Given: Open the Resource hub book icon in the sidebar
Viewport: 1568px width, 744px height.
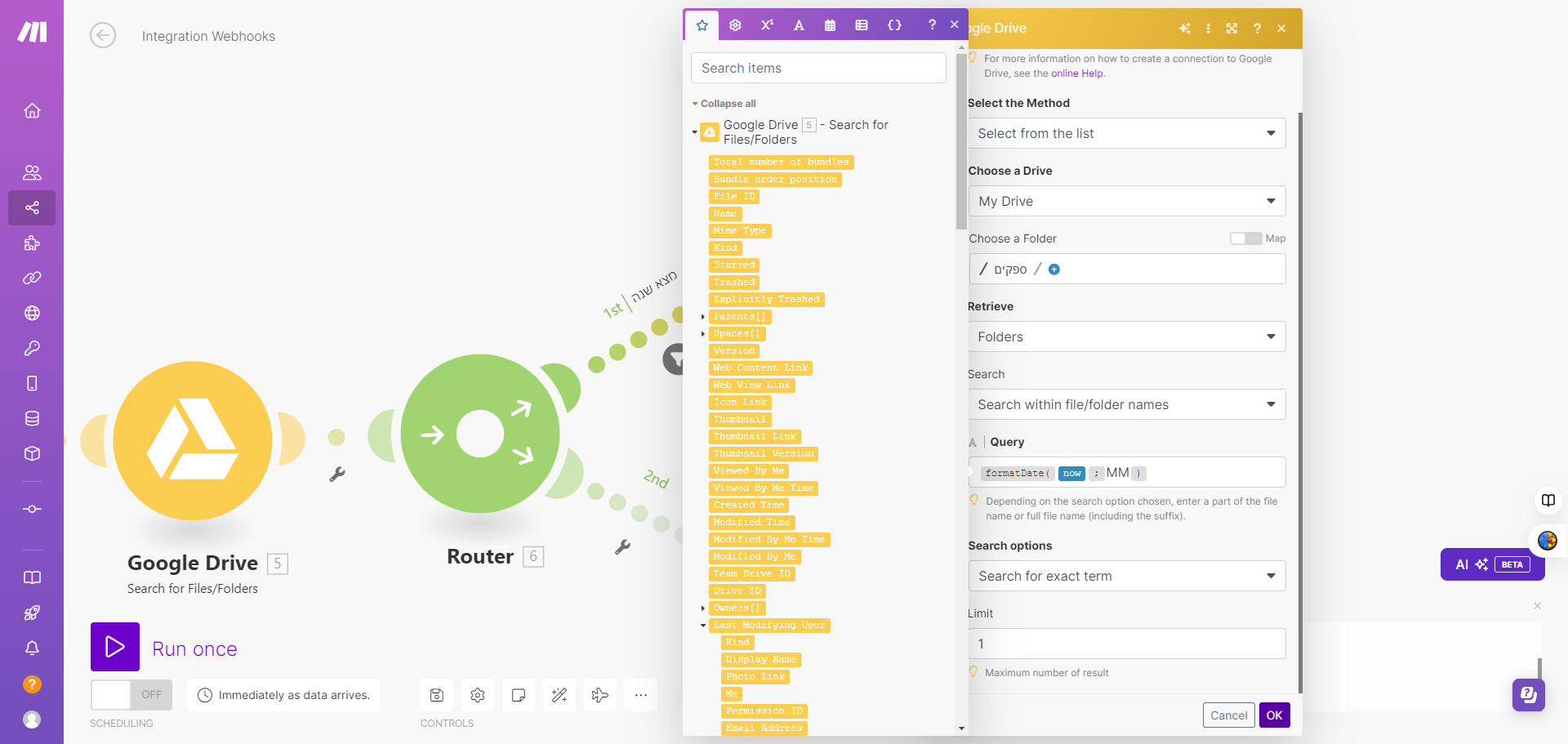Looking at the screenshot, I should click(32, 577).
